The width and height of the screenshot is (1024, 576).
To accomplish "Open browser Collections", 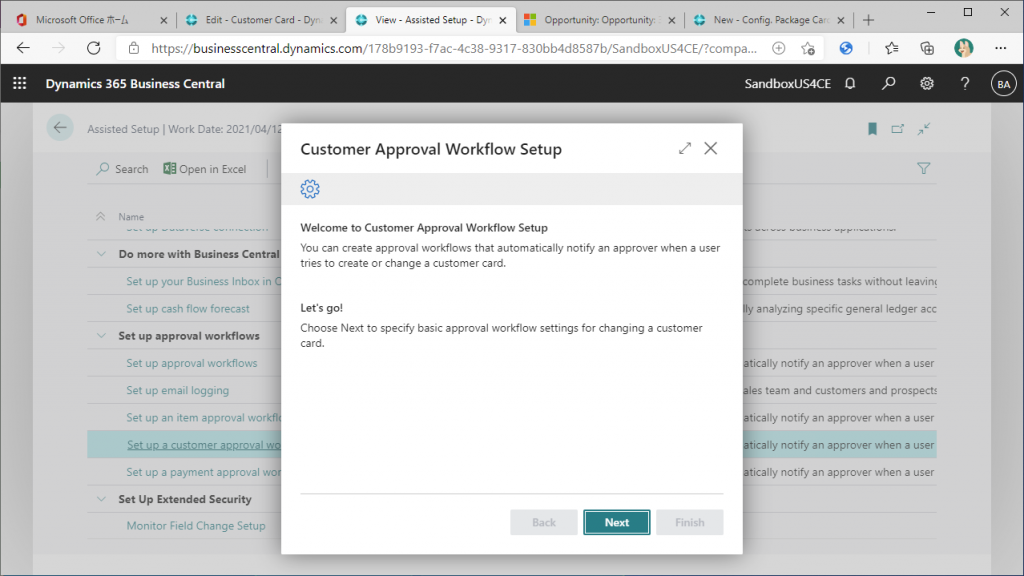I will 927,48.
